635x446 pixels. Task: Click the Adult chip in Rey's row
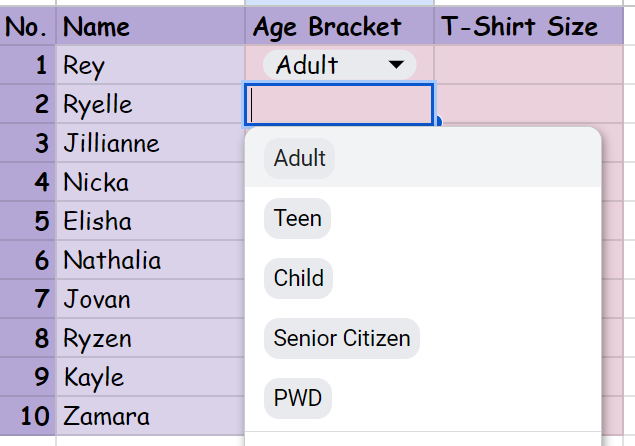308,65
